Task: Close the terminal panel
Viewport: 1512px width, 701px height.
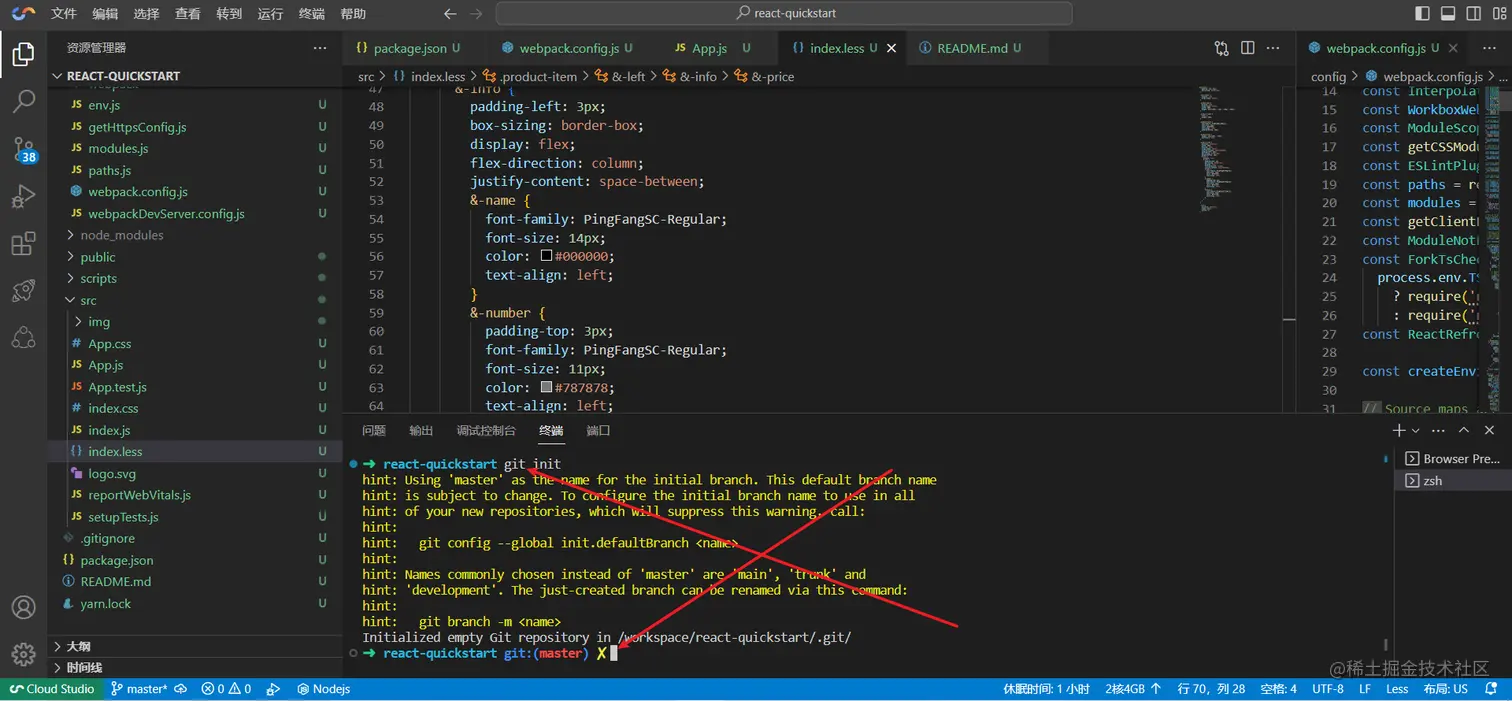Action: [x=1490, y=430]
